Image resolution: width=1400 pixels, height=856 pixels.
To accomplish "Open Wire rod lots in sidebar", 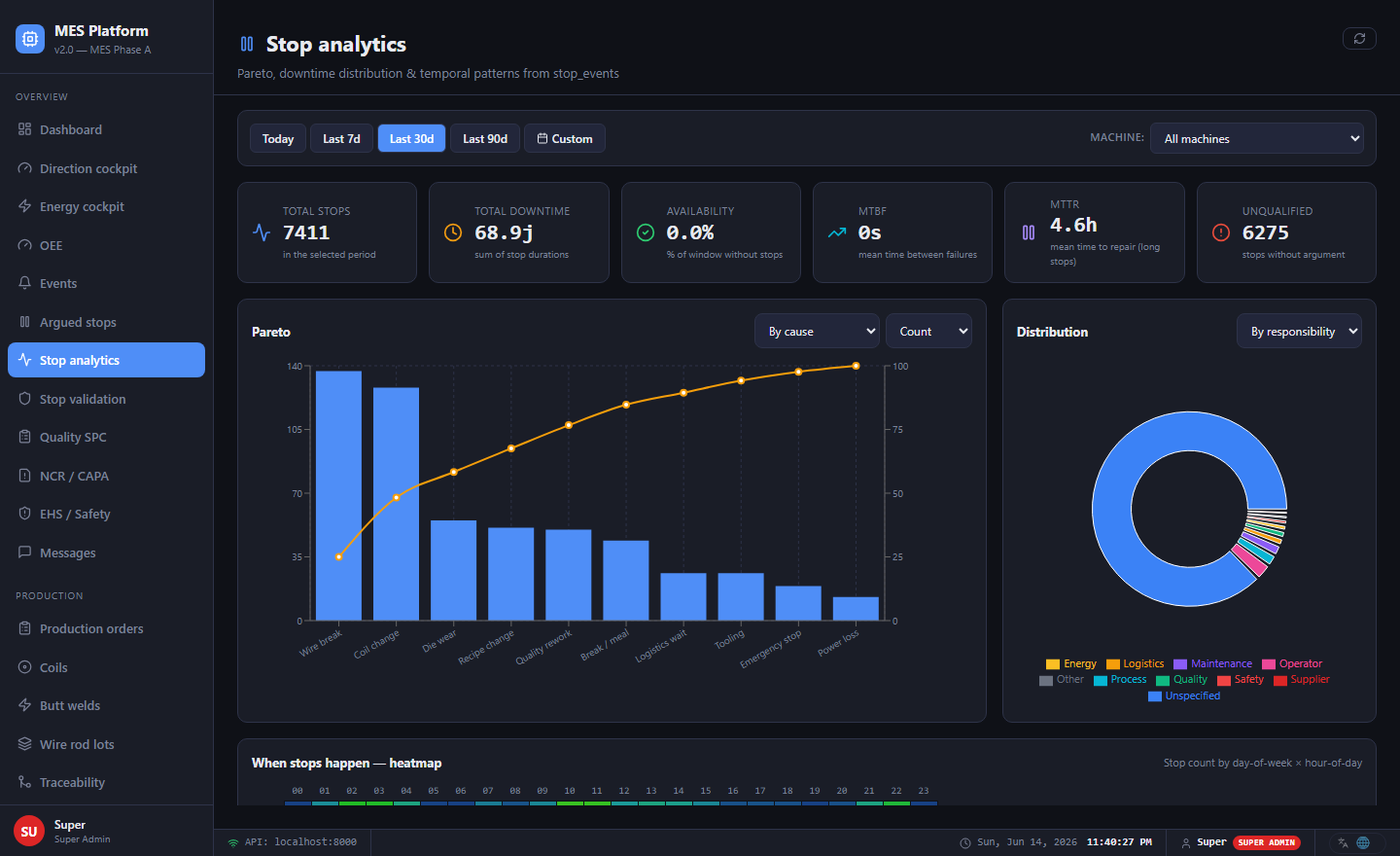I will [x=107, y=744].
